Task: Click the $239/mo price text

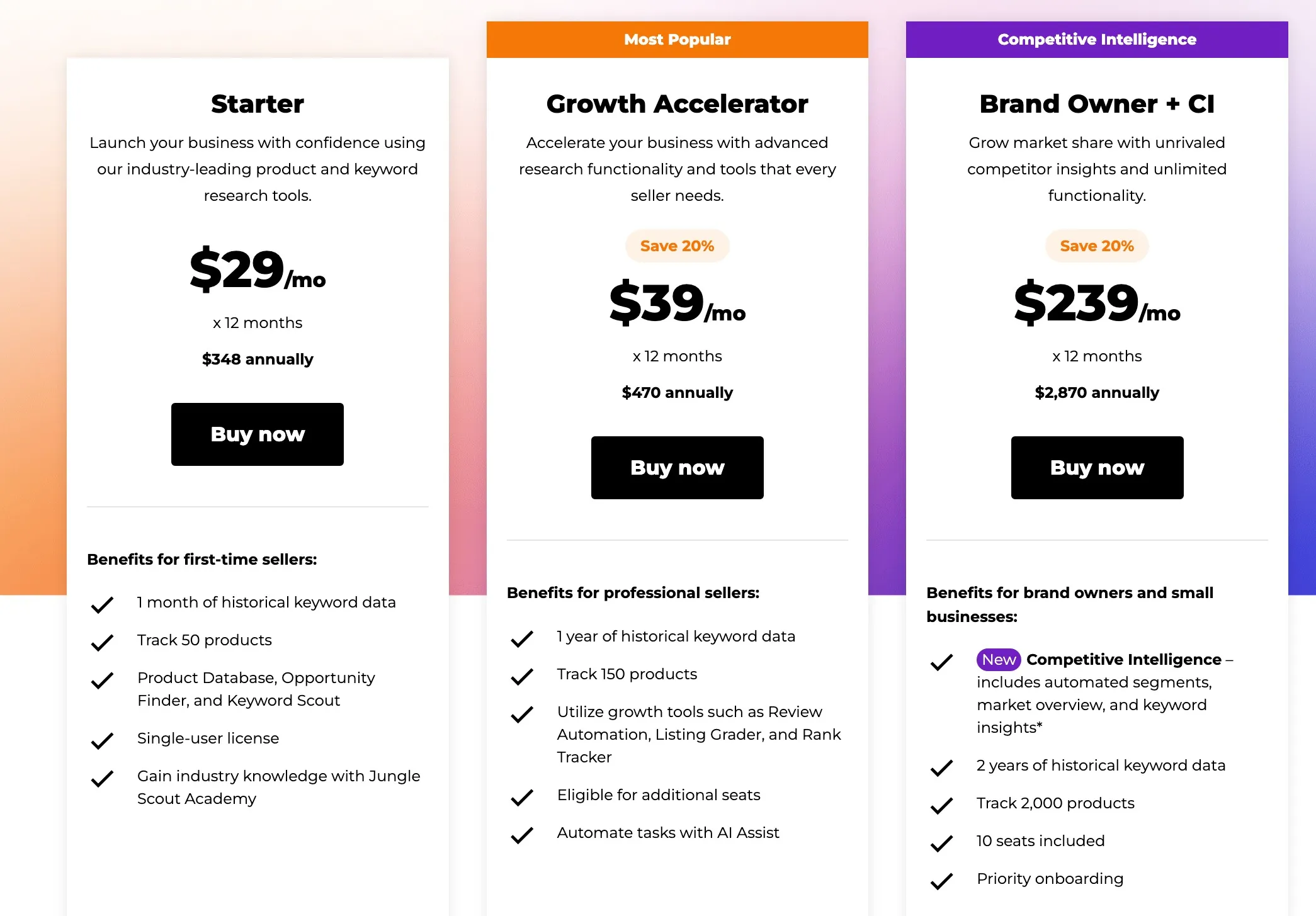Action: pos(1096,302)
